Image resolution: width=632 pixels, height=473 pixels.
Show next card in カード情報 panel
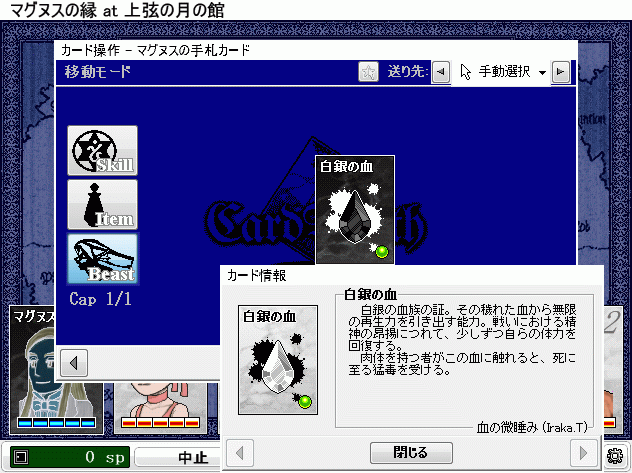(x=583, y=453)
